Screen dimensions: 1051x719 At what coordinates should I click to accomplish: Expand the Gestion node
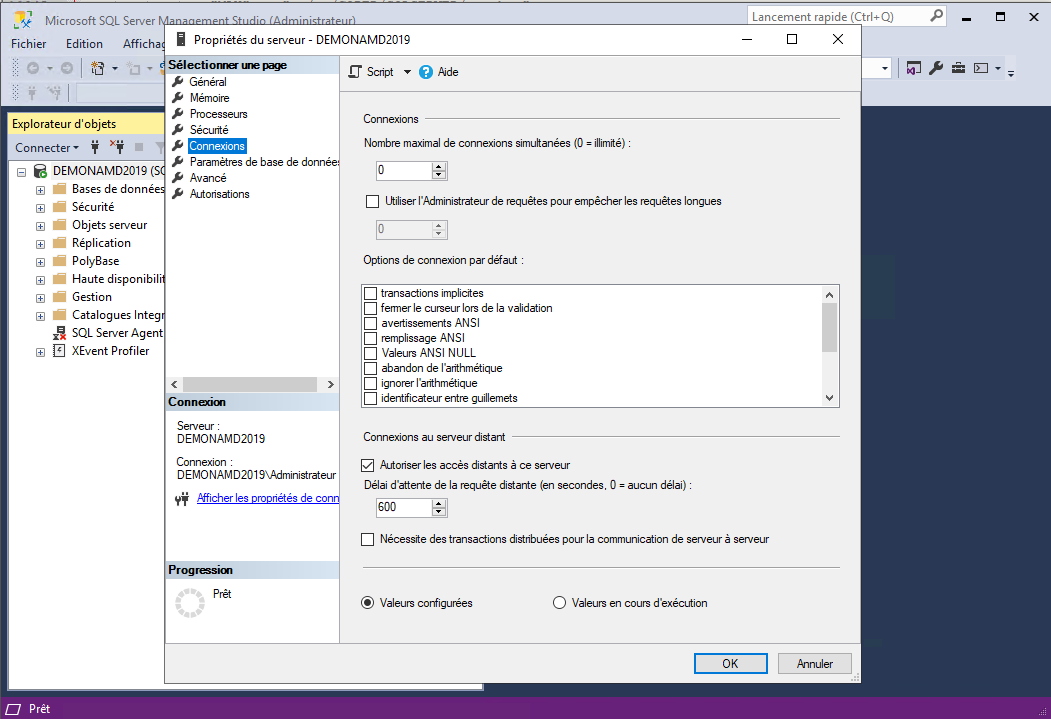pos(40,299)
